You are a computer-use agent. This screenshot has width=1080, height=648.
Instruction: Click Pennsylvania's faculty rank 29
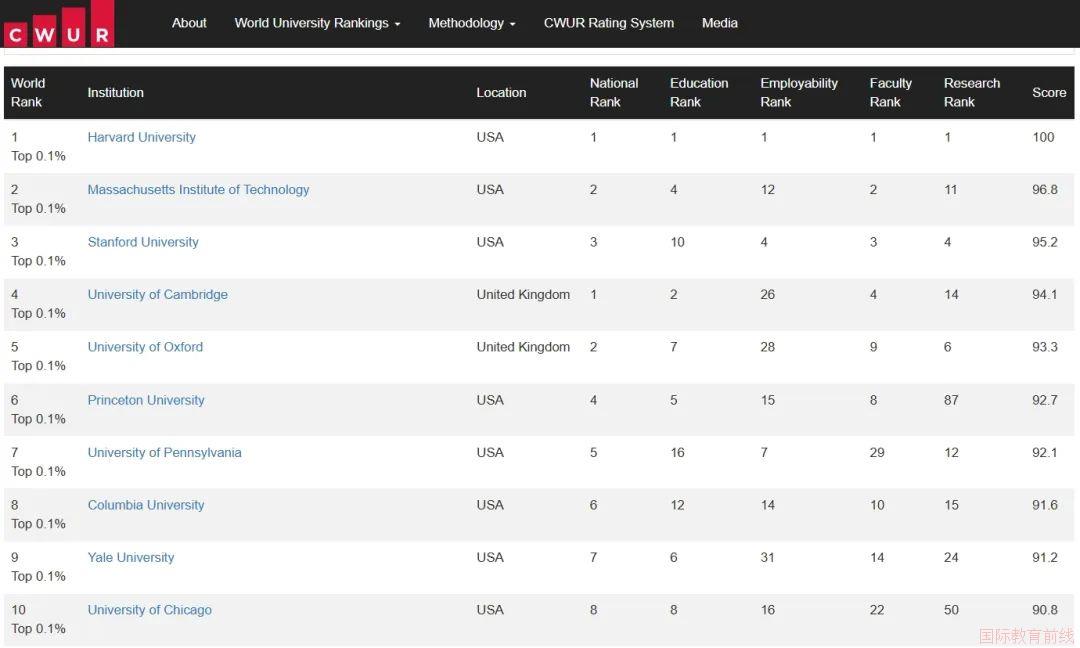877,452
